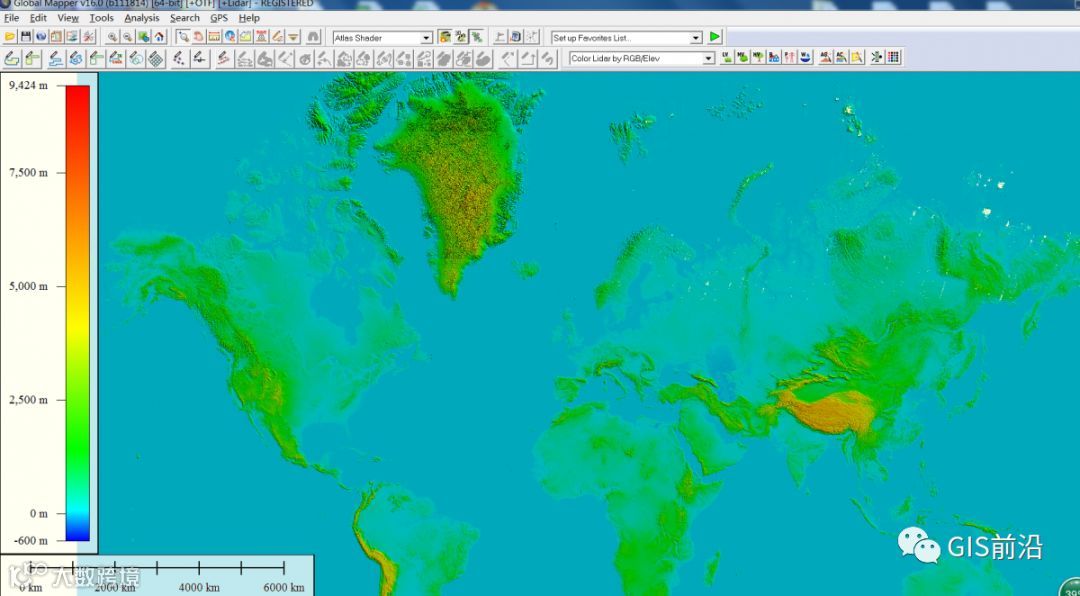The image size is (1080, 596).
Task: Open the View menu
Action: point(68,18)
